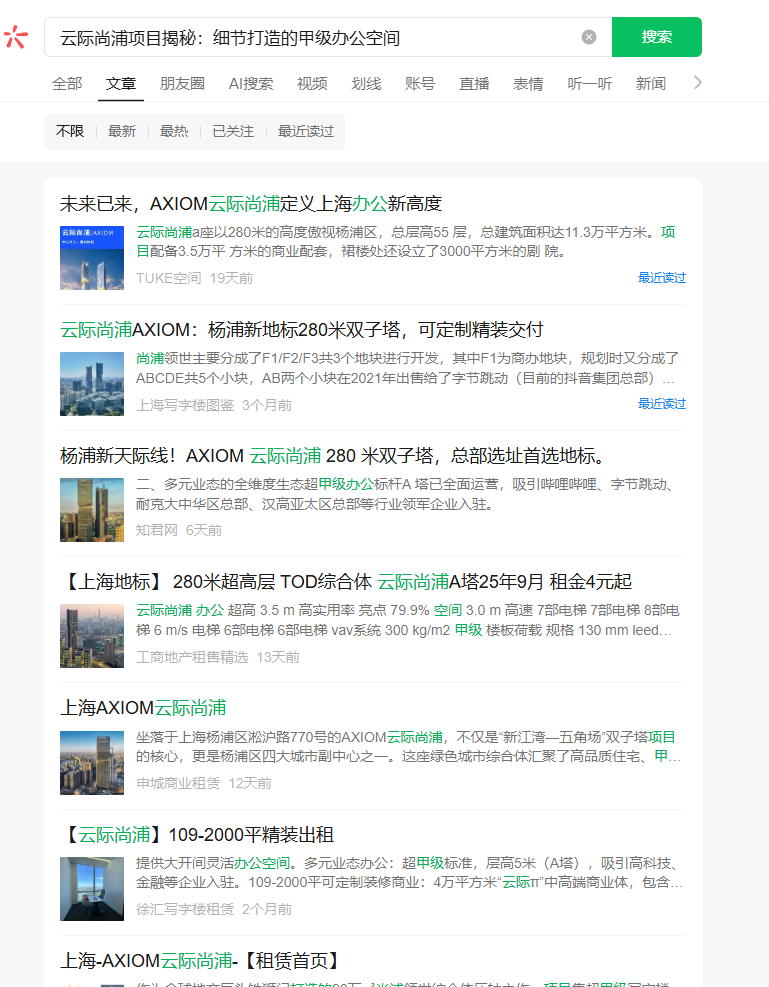The image size is (769, 987).
Task: Click the 申城商业租赁 source name
Action: tap(178, 784)
